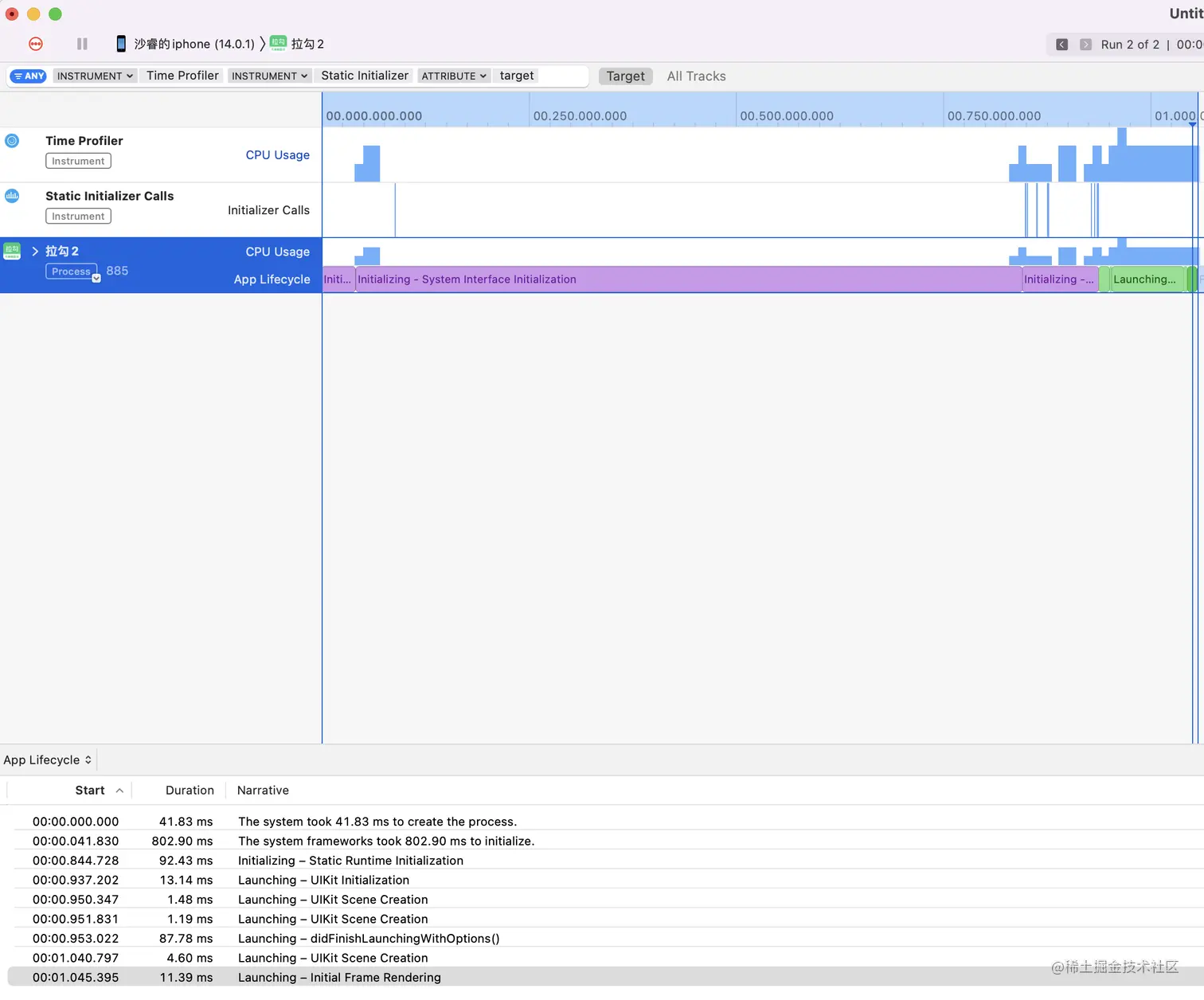Click the green Launching lifecycle segment
The width and height of the screenshot is (1204, 1000).
point(1147,279)
